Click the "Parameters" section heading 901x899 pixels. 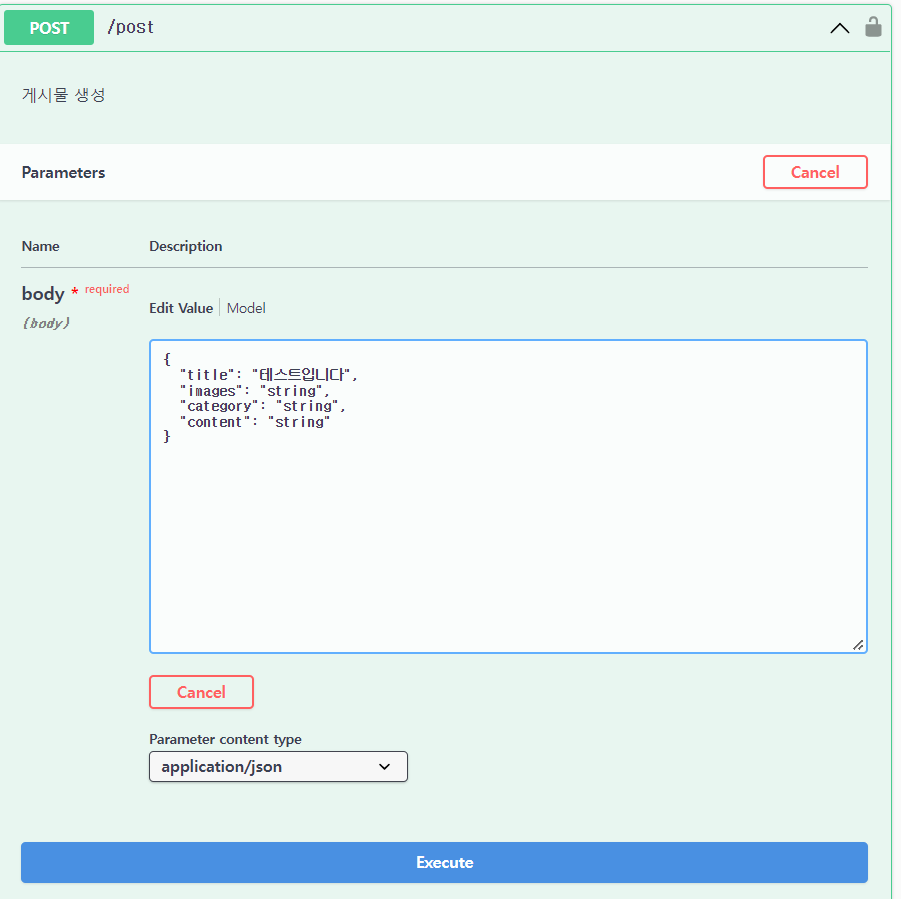tap(63, 172)
